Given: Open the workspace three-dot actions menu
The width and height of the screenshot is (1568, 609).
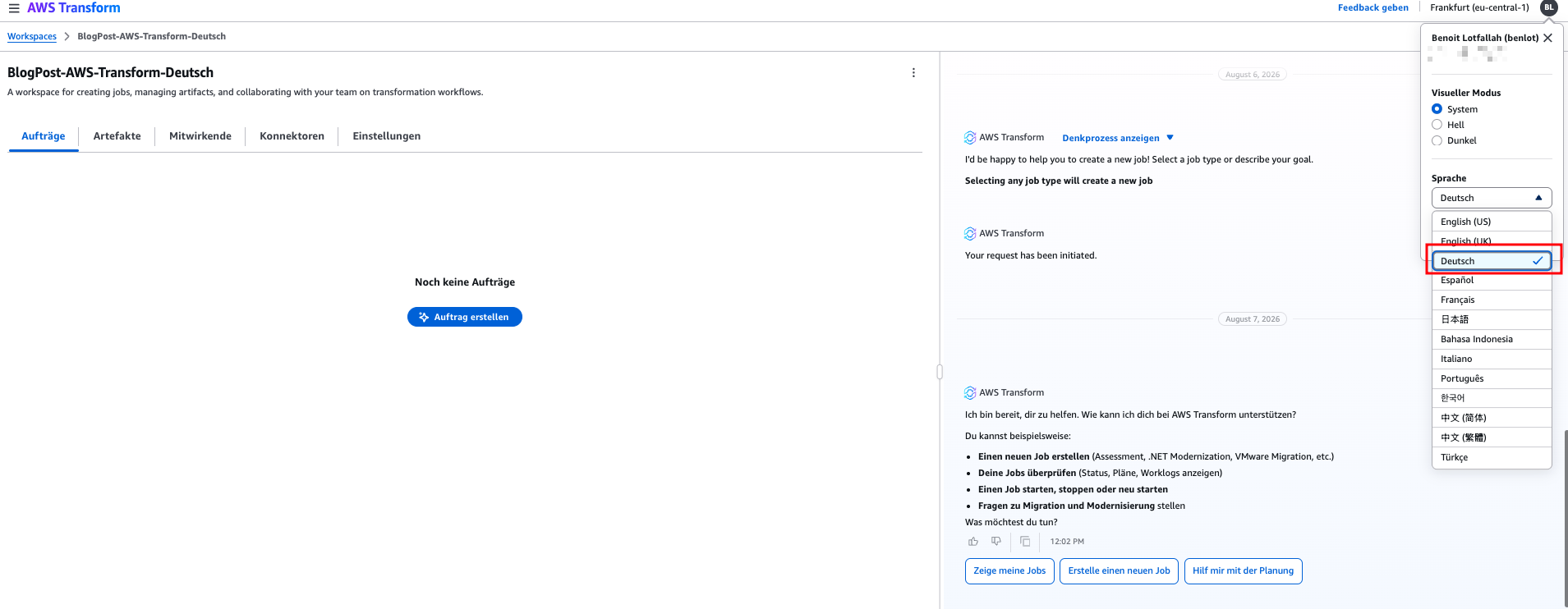Looking at the screenshot, I should (913, 73).
